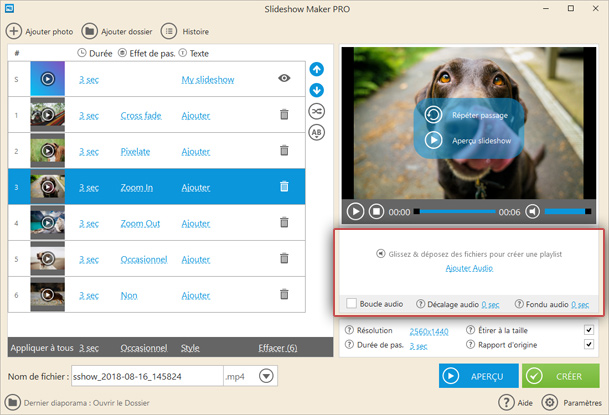609x415 pixels.
Task: Click Effacer (6) to clear all slides
Action: [x=278, y=348]
